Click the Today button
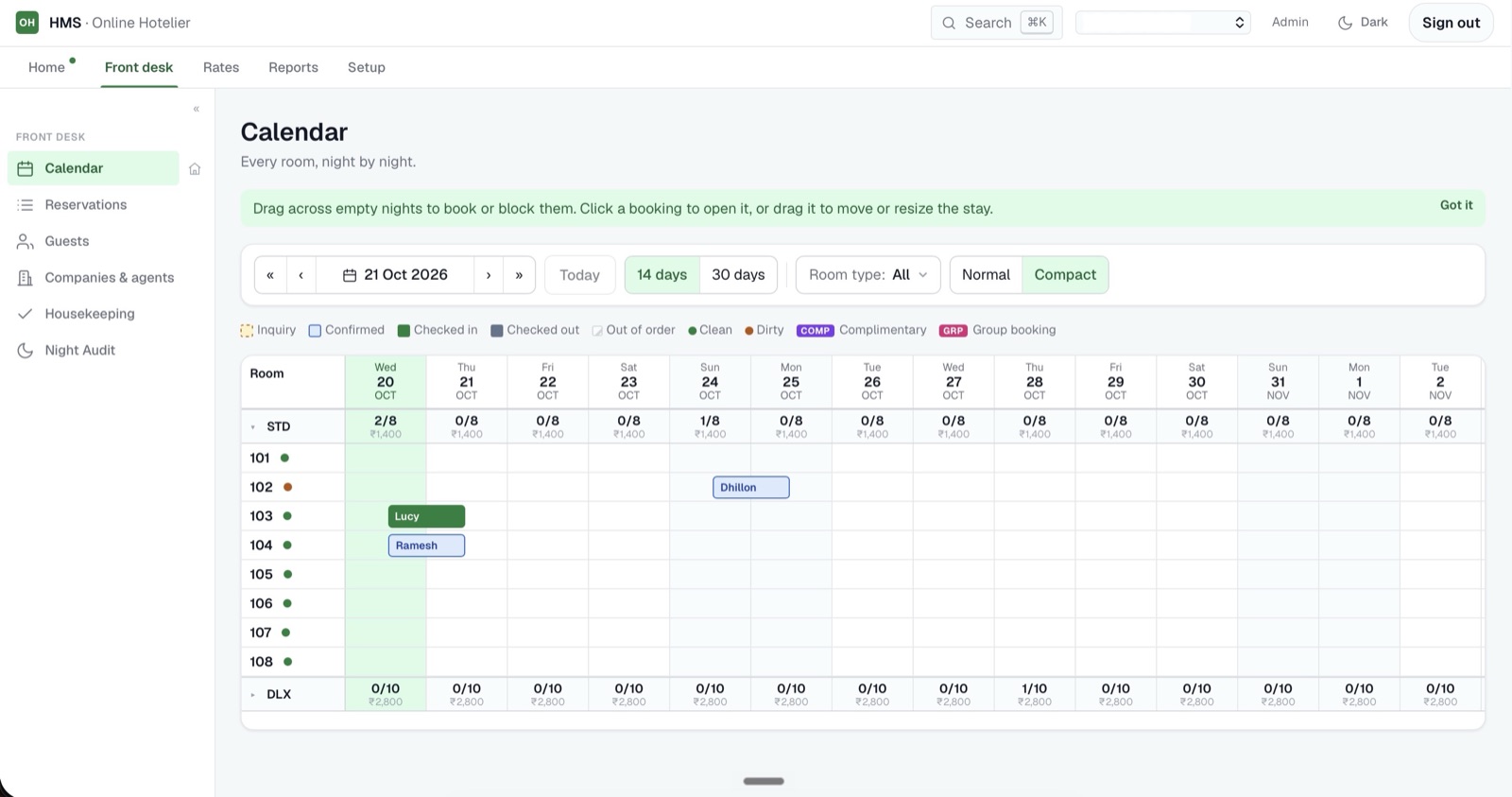Image resolution: width=1512 pixels, height=797 pixels. [x=580, y=275]
